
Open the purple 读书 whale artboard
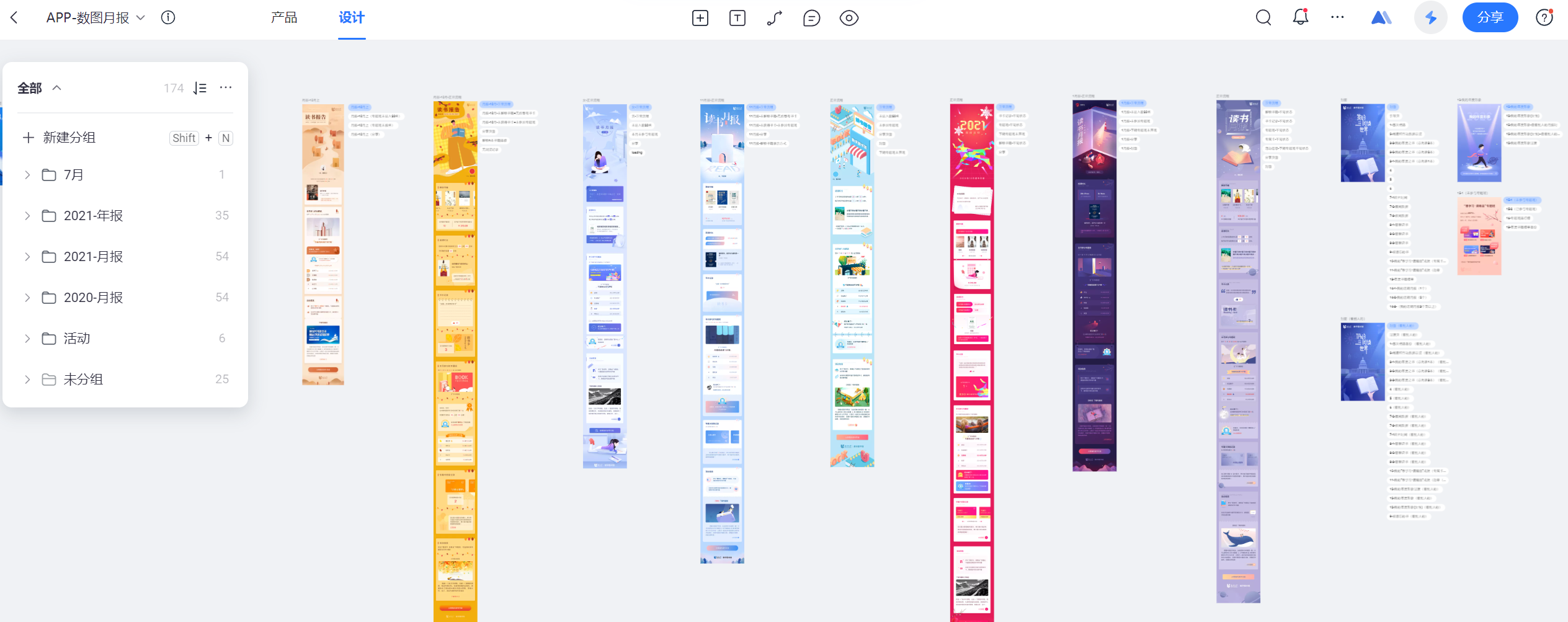(x=1238, y=352)
